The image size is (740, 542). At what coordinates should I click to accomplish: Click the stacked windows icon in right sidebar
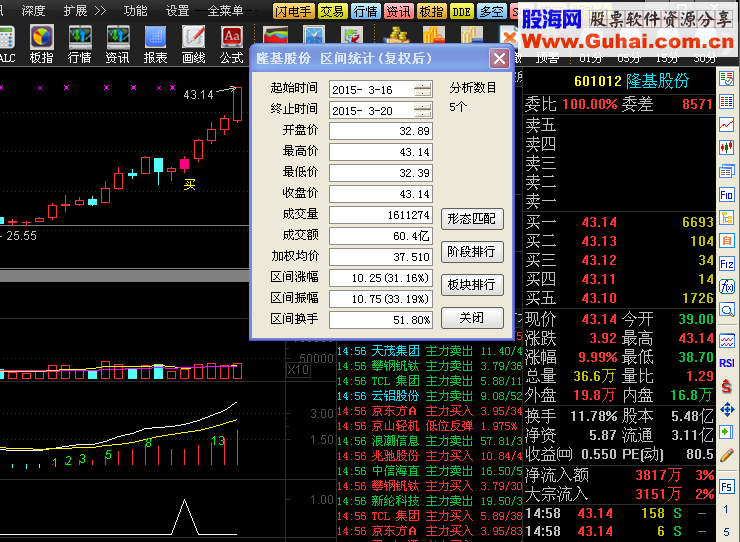point(727,171)
